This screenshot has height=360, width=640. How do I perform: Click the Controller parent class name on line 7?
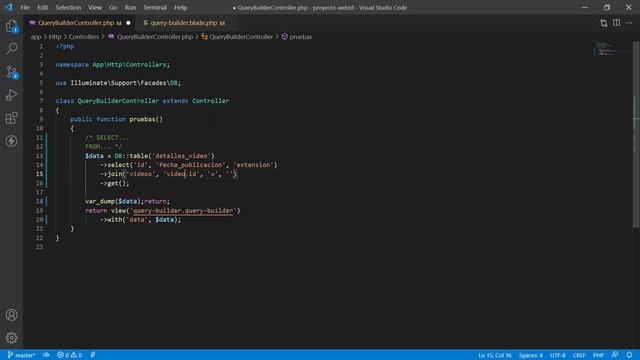tap(211, 101)
